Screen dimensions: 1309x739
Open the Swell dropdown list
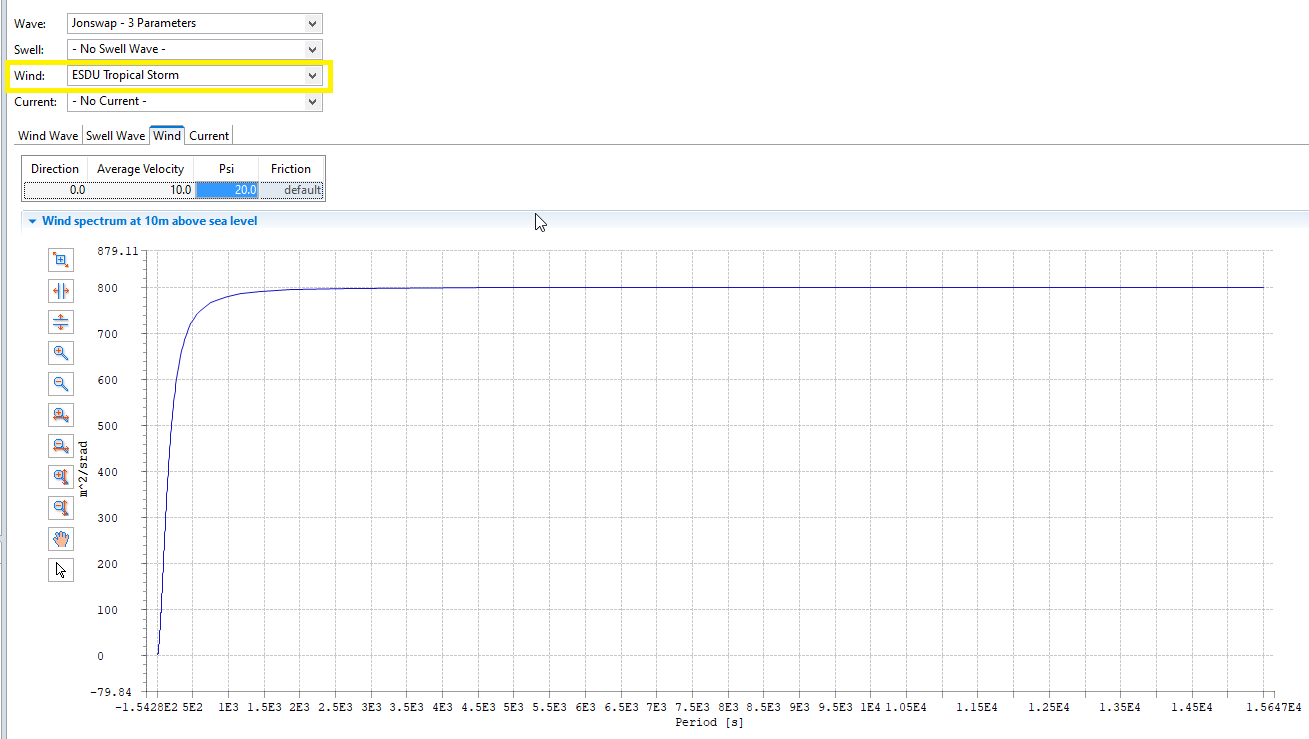(x=312, y=49)
